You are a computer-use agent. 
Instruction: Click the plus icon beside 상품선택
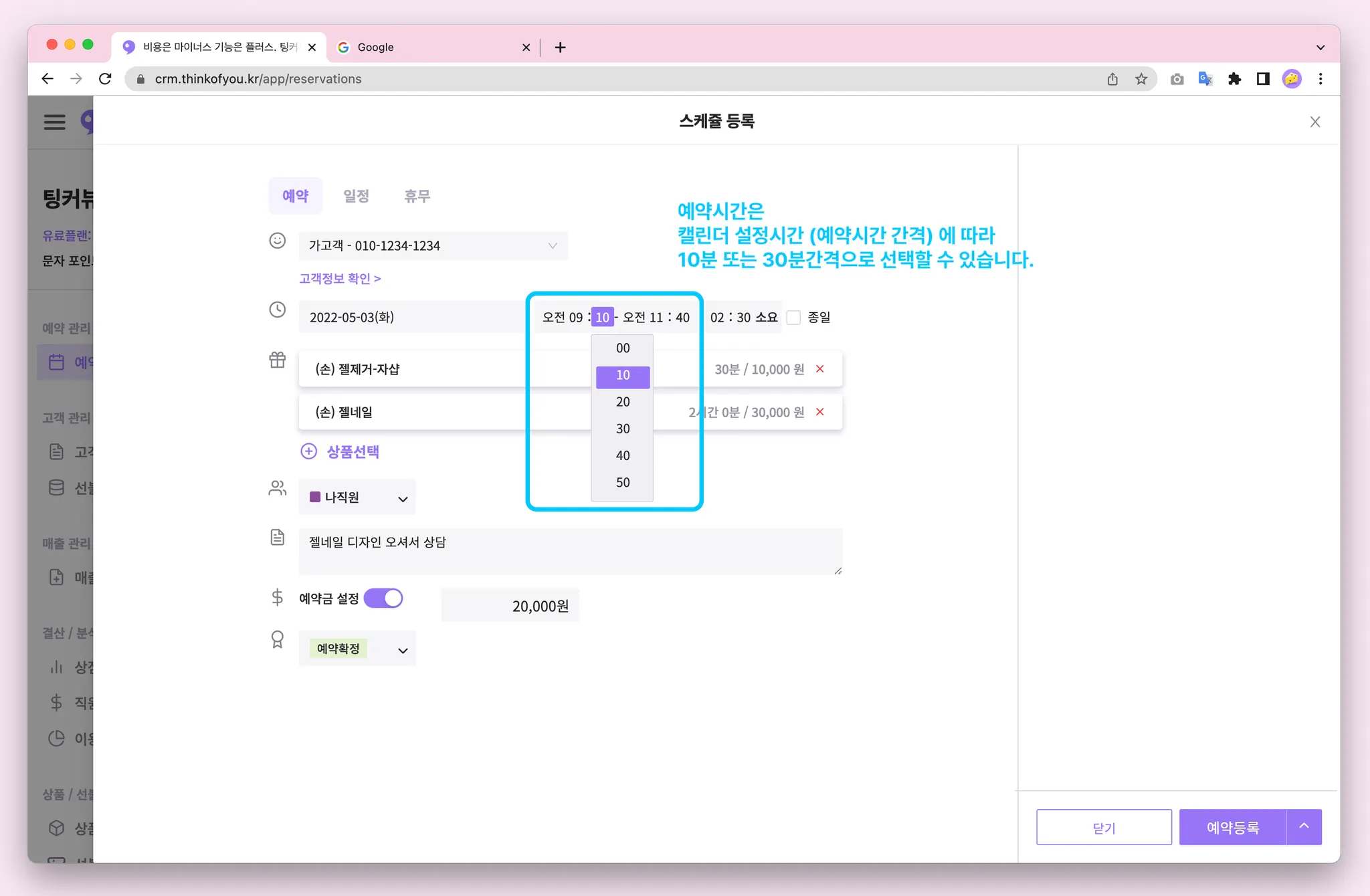(308, 451)
